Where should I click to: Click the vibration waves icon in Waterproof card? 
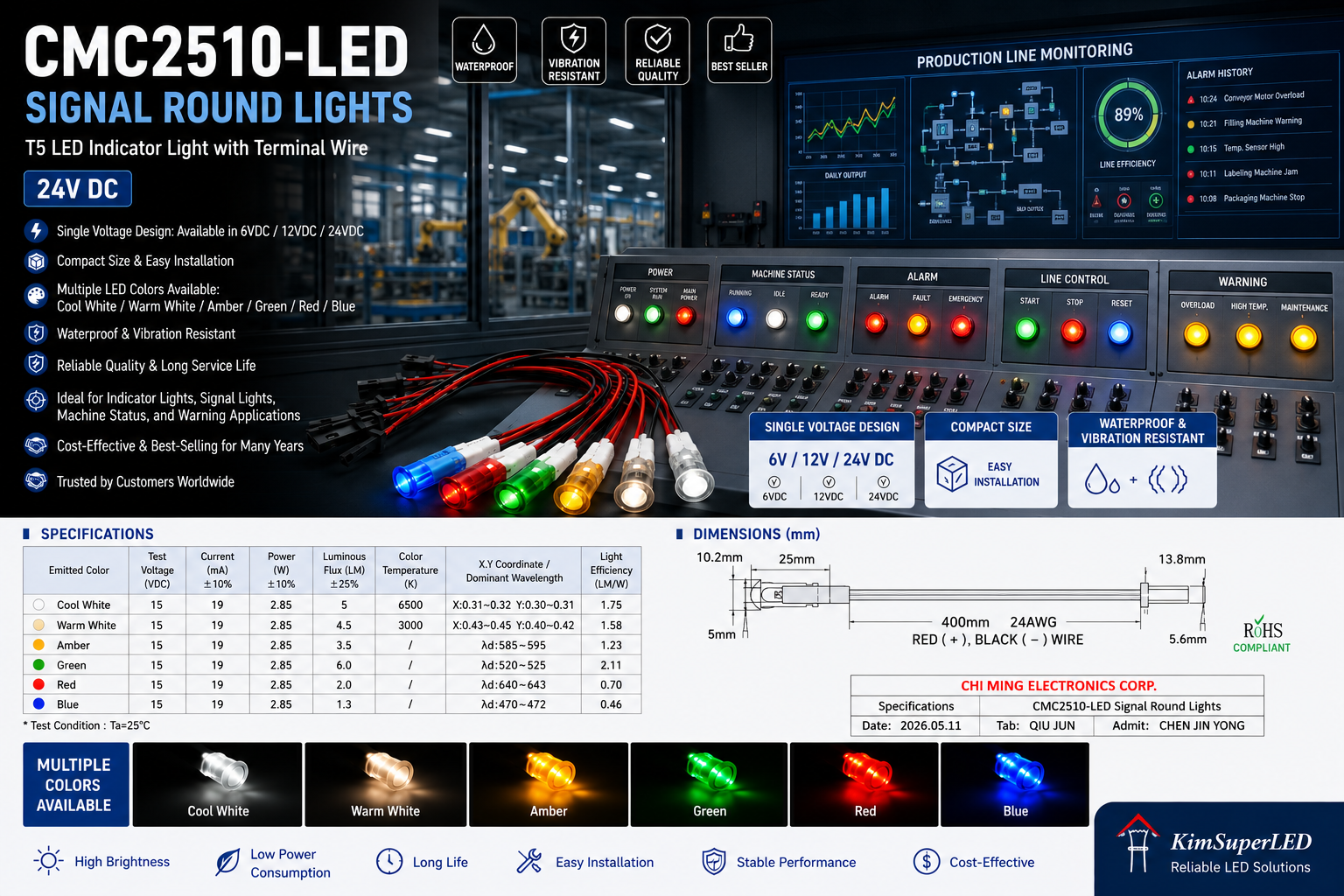click(x=1167, y=479)
